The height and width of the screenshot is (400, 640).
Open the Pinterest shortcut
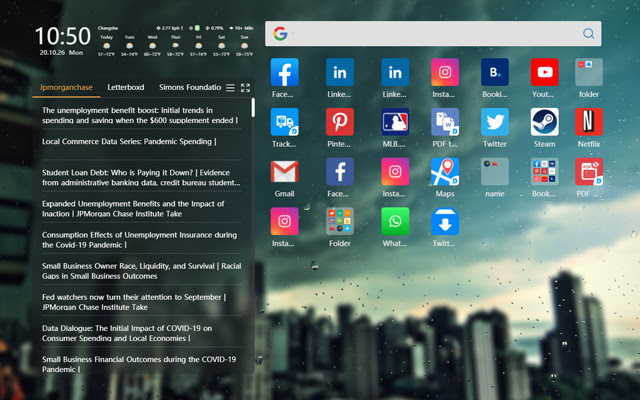coord(340,122)
